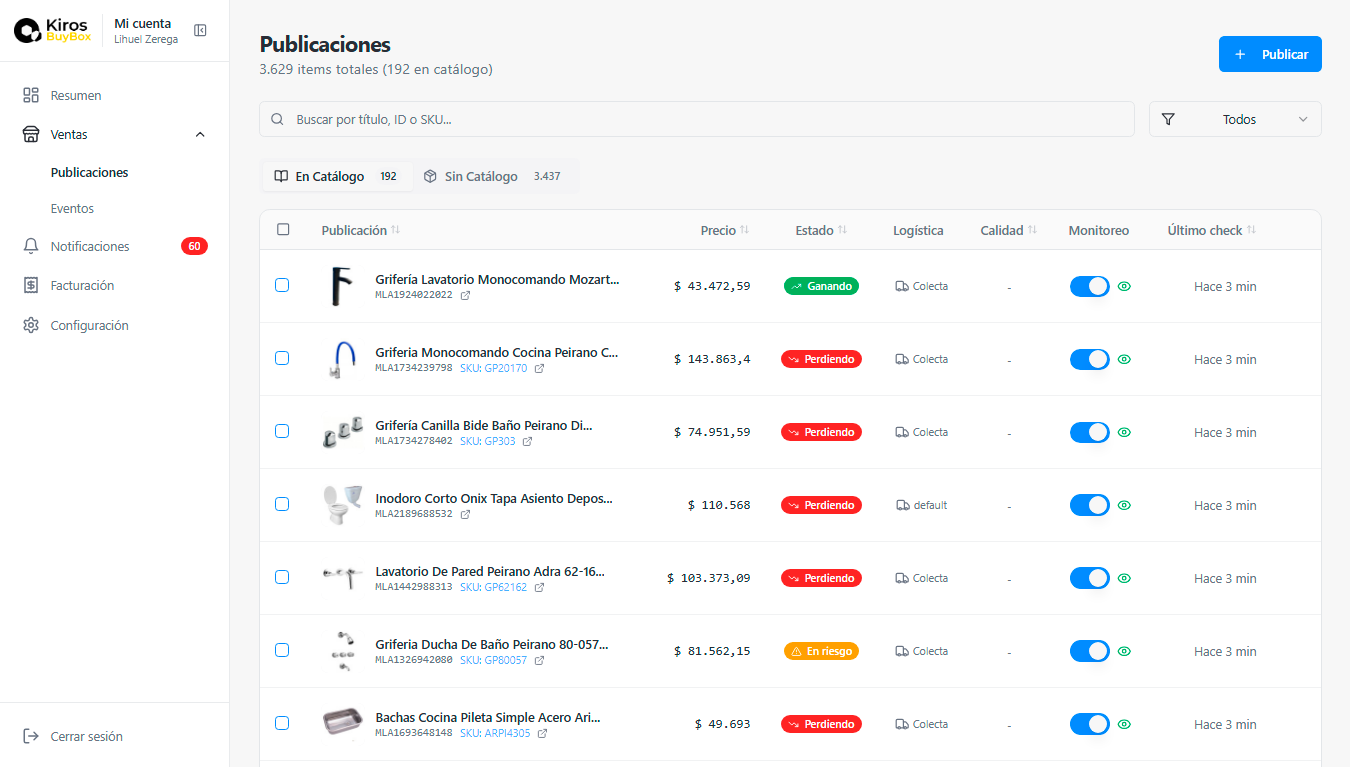Click the Facturación billing icon

31,286
